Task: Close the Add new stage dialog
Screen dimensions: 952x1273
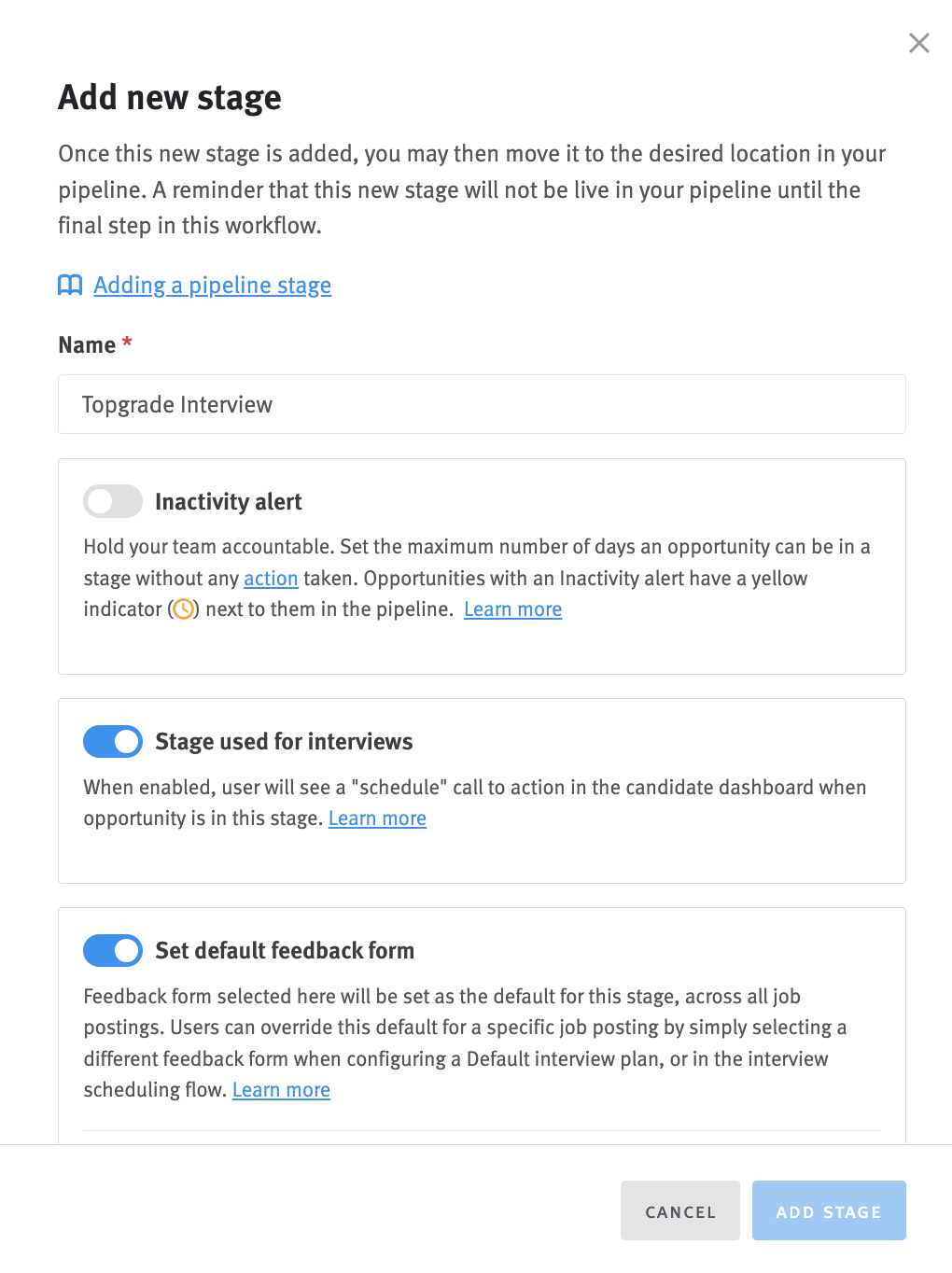Action: point(918,43)
